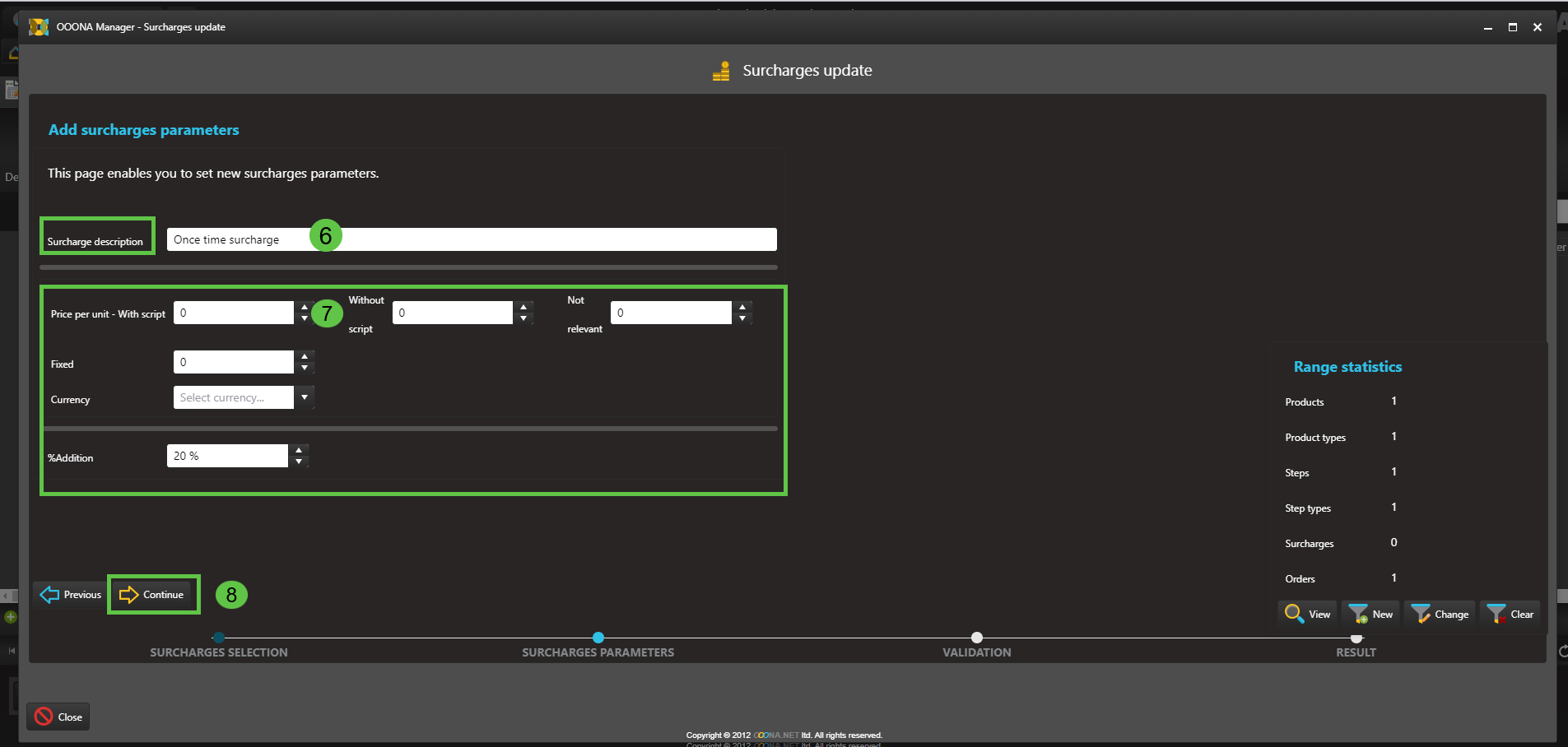Maximize the Surcharges update window
The image size is (1568, 747).
pyautogui.click(x=1512, y=27)
